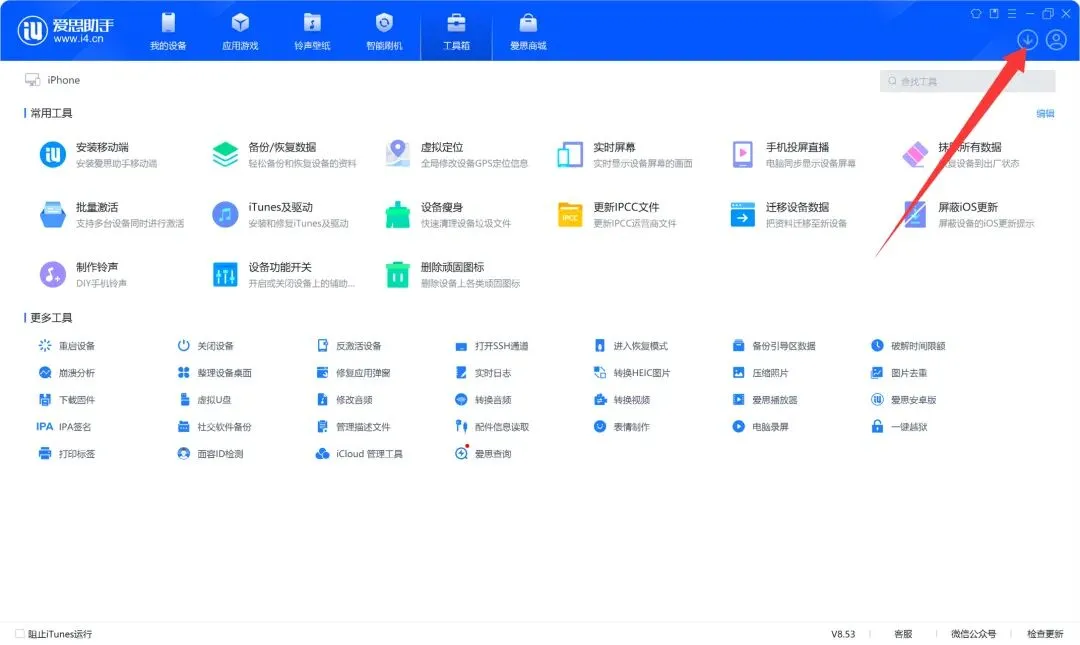Open iTunes及驱动 installer tool
1080x645 pixels.
tap(280, 214)
